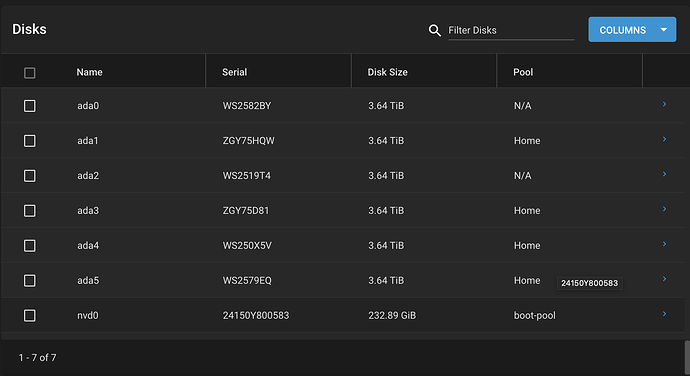Click the Home pool cell for ada1
690x376 pixels.
(527, 141)
